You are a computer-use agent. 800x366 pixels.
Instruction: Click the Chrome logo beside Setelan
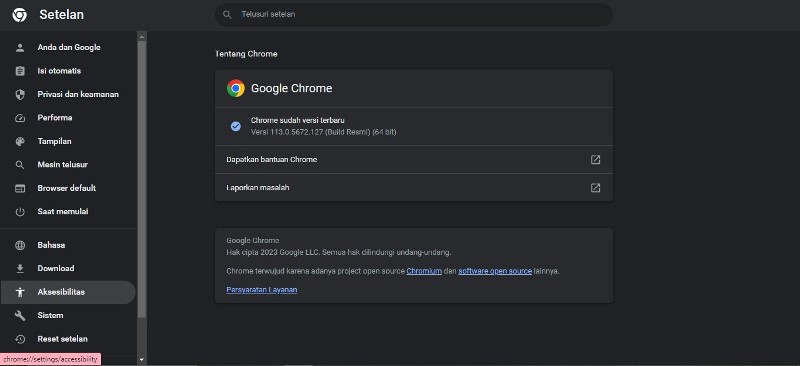[x=19, y=15]
